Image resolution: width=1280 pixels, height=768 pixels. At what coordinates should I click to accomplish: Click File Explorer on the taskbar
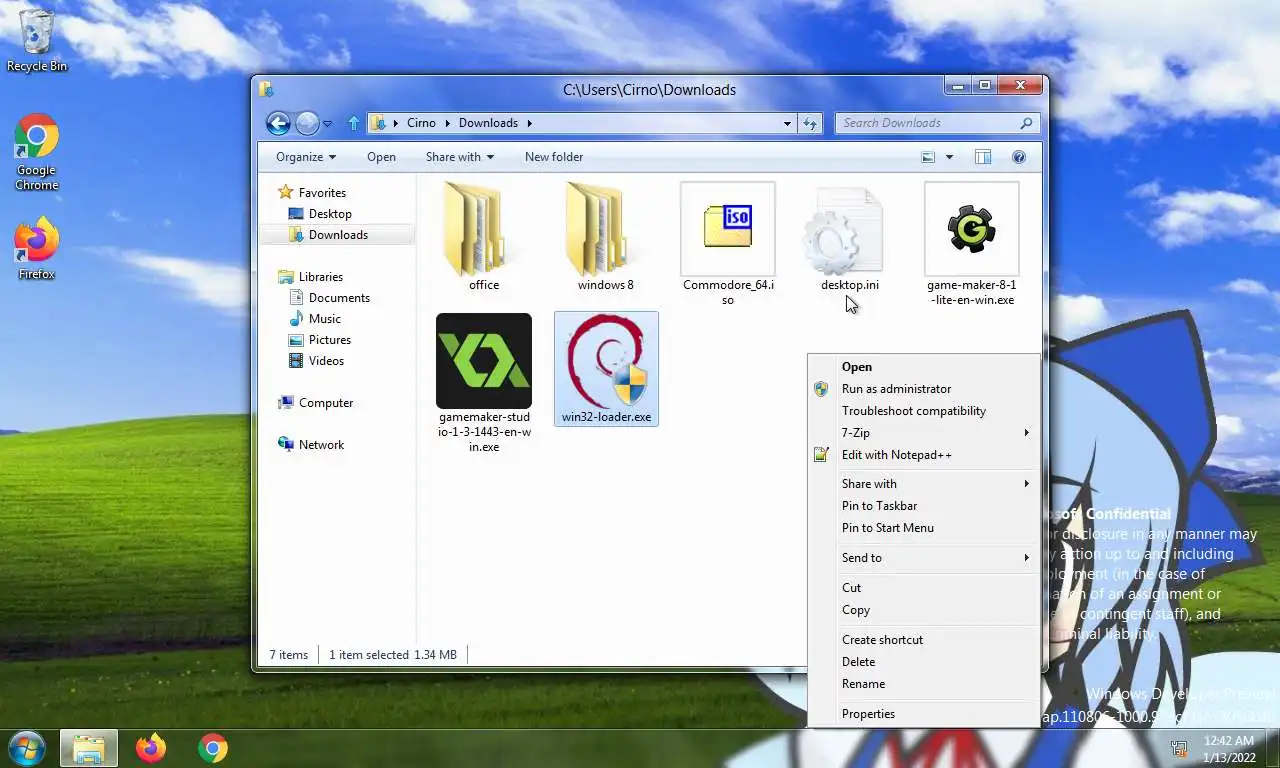coord(89,748)
